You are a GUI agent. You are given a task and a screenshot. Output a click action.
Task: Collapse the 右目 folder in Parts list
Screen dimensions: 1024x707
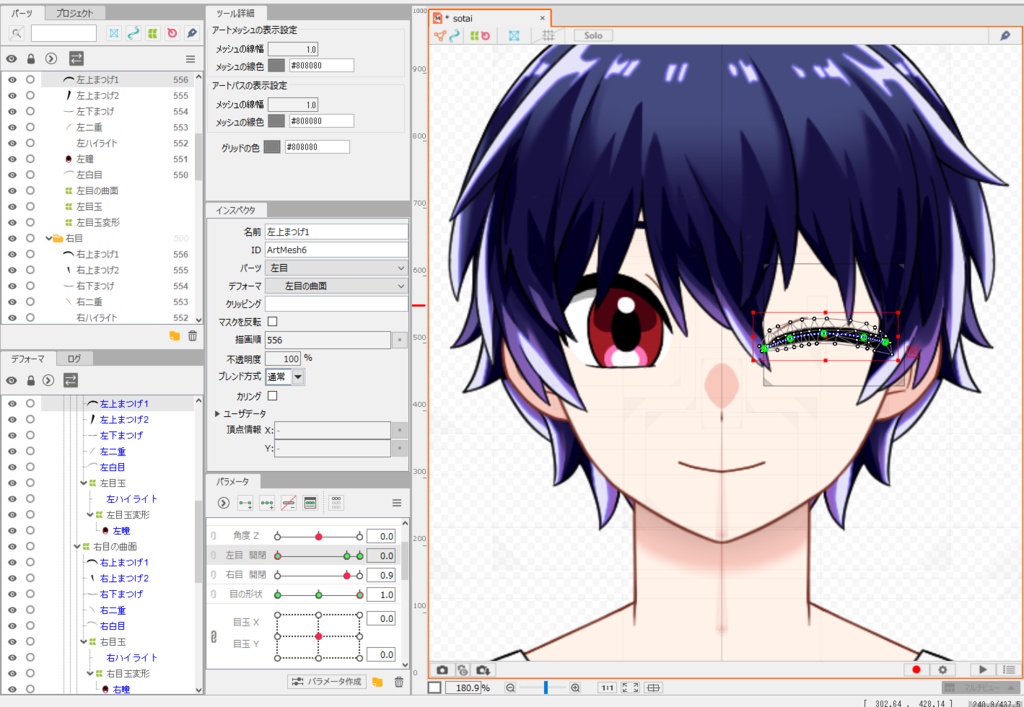point(48,238)
